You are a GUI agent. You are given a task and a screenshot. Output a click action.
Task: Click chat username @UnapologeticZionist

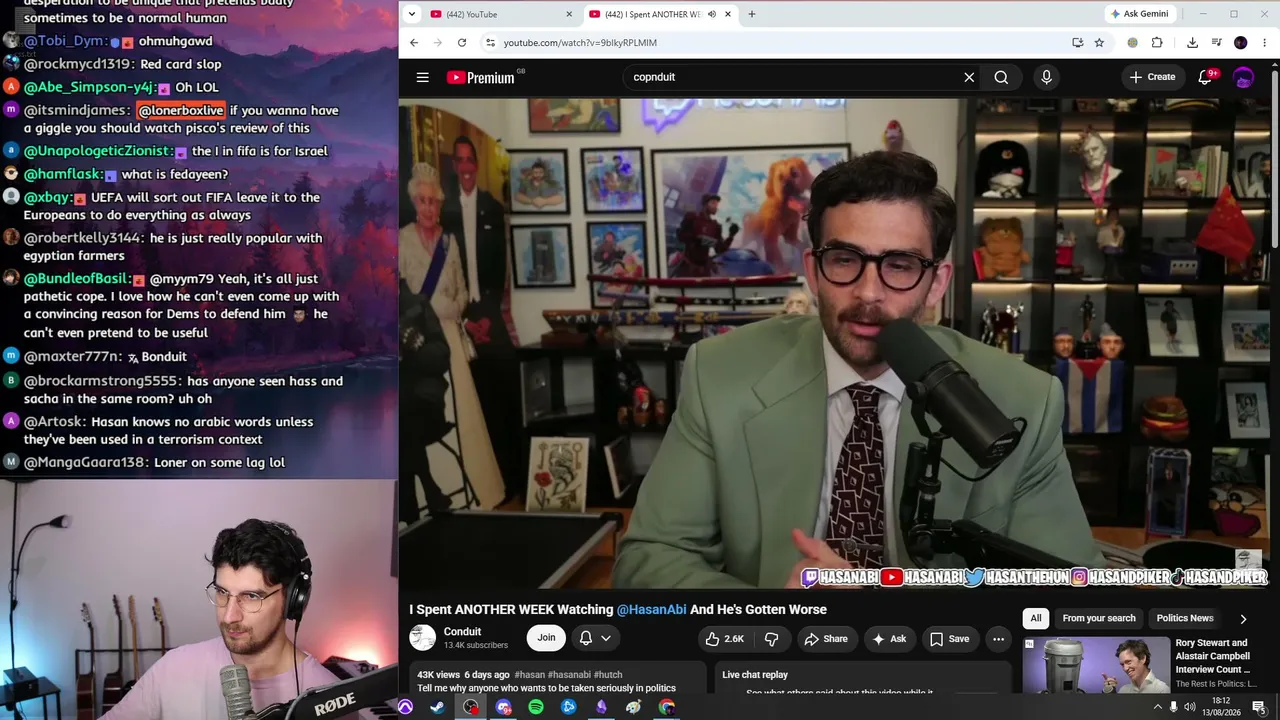[98, 151]
